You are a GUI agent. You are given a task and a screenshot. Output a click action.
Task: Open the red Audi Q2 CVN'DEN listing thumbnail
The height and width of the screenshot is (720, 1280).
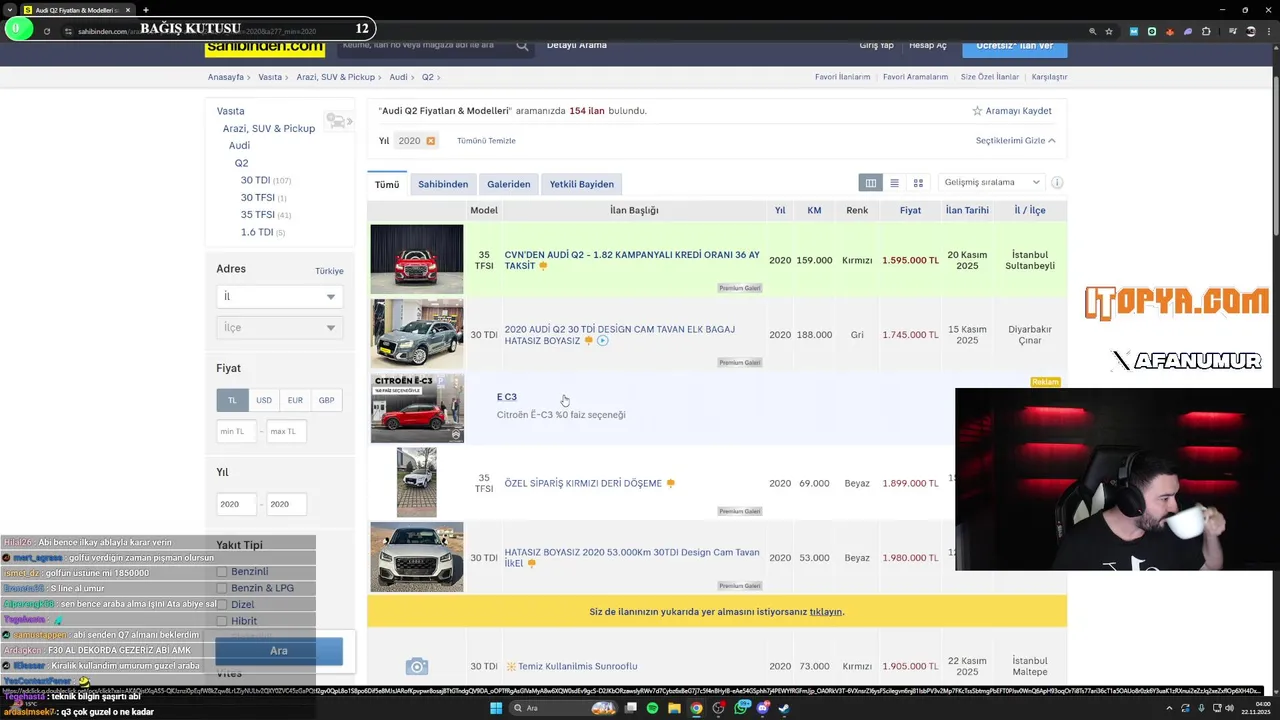[417, 259]
